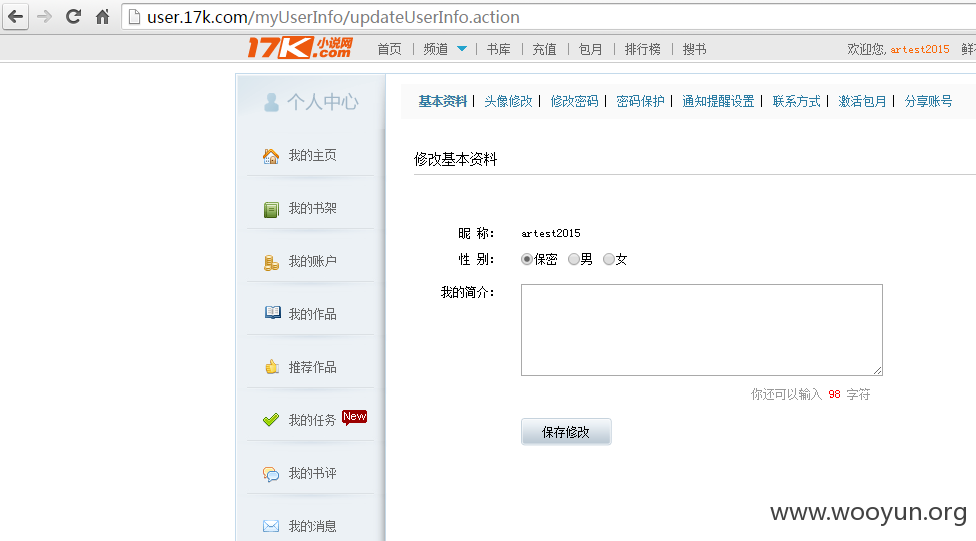This screenshot has height=541, width=976.
Task: Open 首页 in top navigation
Action: [x=390, y=49]
